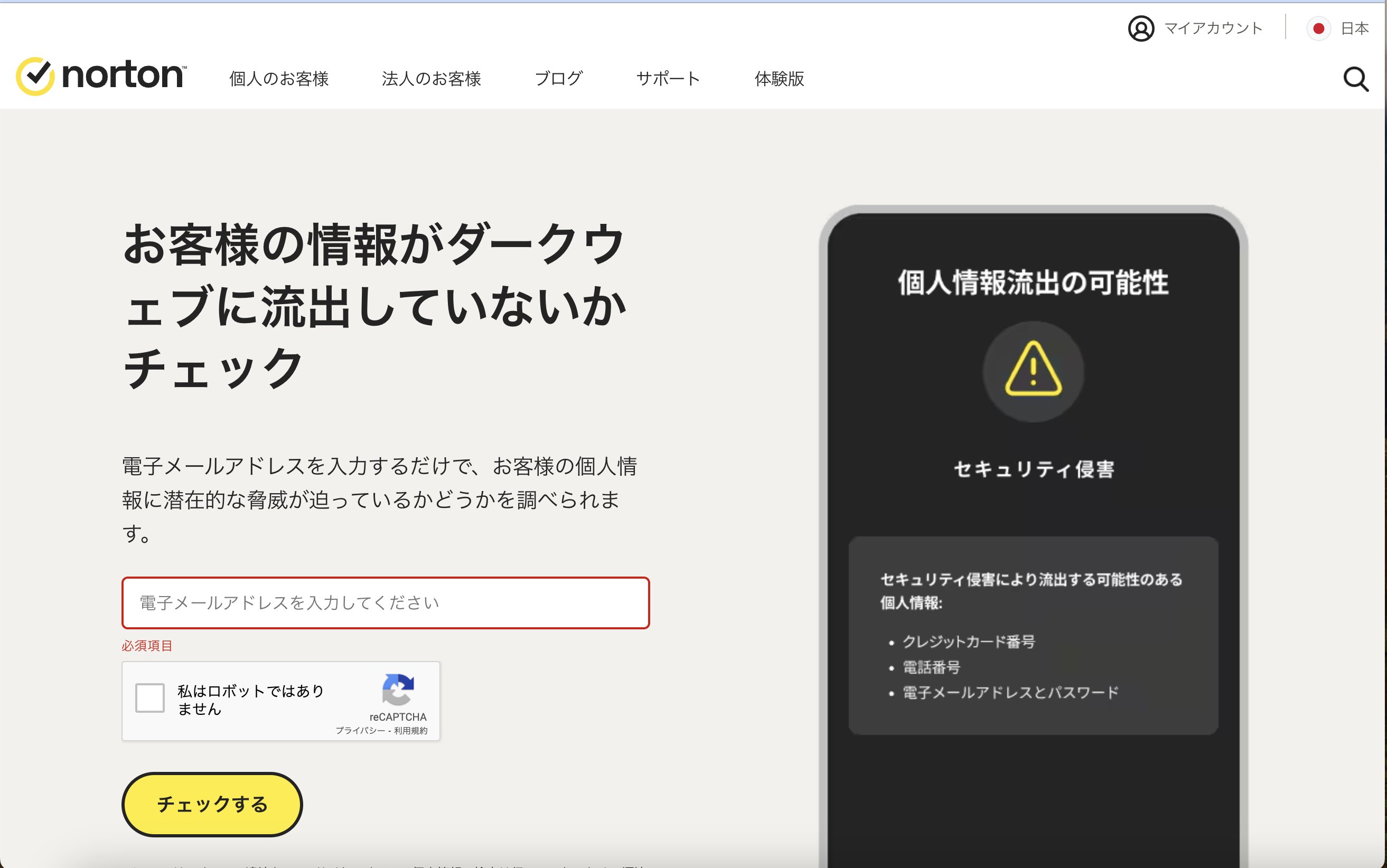The width and height of the screenshot is (1387, 868).
Task: Click the Norton logo
Action: [101, 76]
